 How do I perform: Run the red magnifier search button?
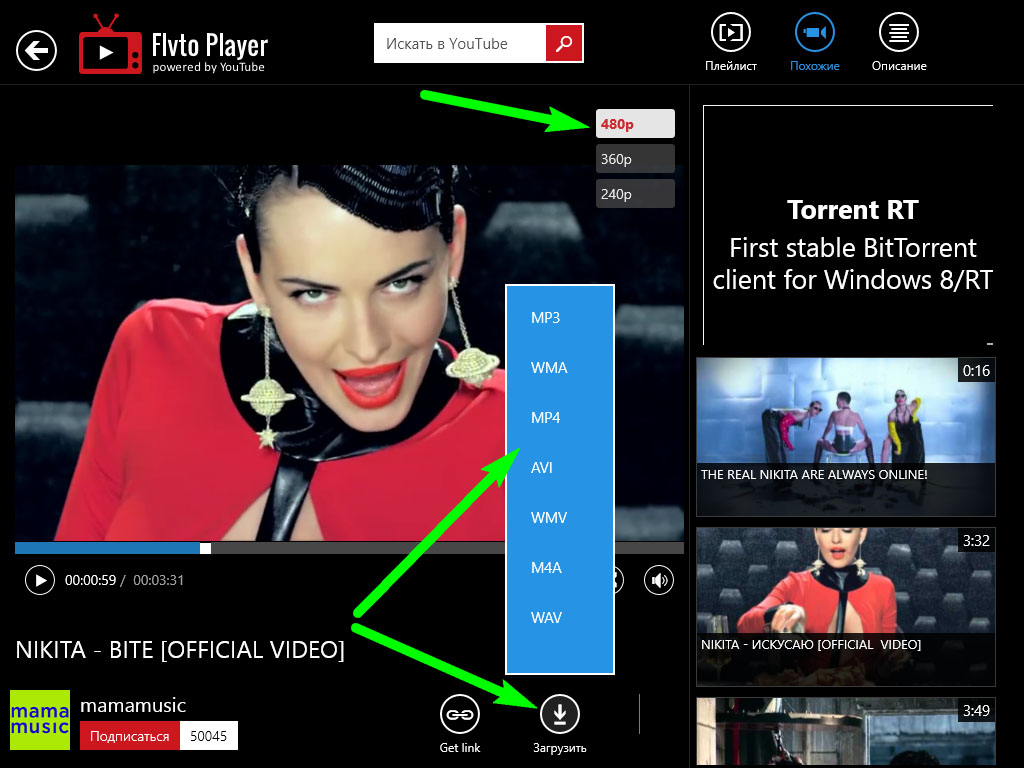[564, 43]
